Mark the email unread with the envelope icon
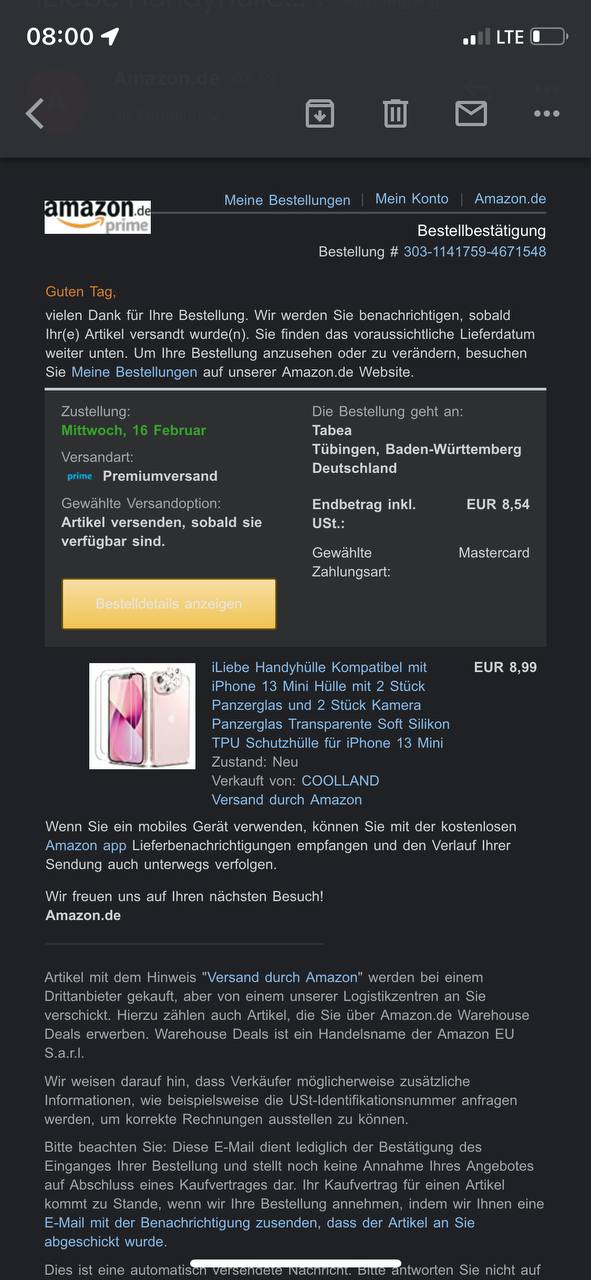This screenshot has width=591, height=1280. [471, 113]
